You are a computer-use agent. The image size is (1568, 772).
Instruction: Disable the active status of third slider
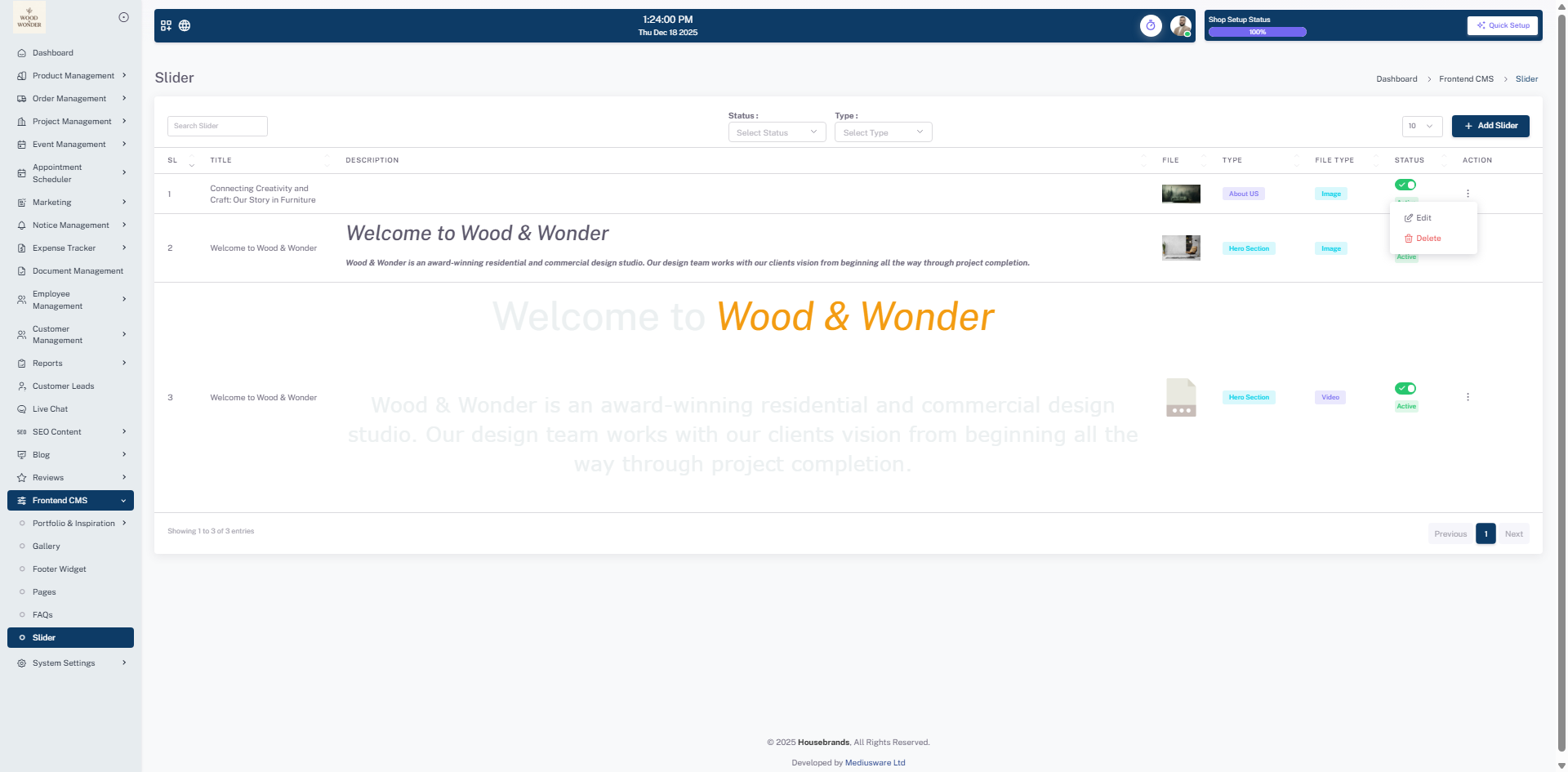click(x=1405, y=388)
